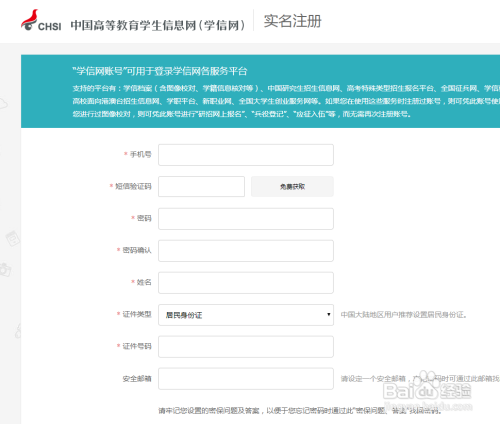Screen dimensions: 500x424
Task: Focus the 安全邮箱 security email field
Action: click(x=246, y=379)
